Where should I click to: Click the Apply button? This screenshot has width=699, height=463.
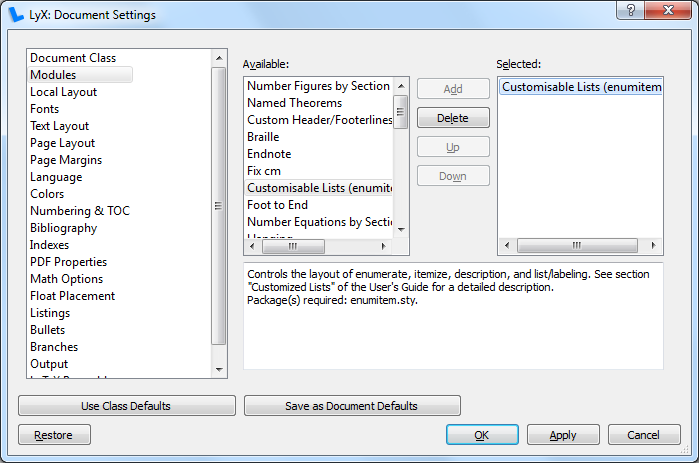(563, 435)
